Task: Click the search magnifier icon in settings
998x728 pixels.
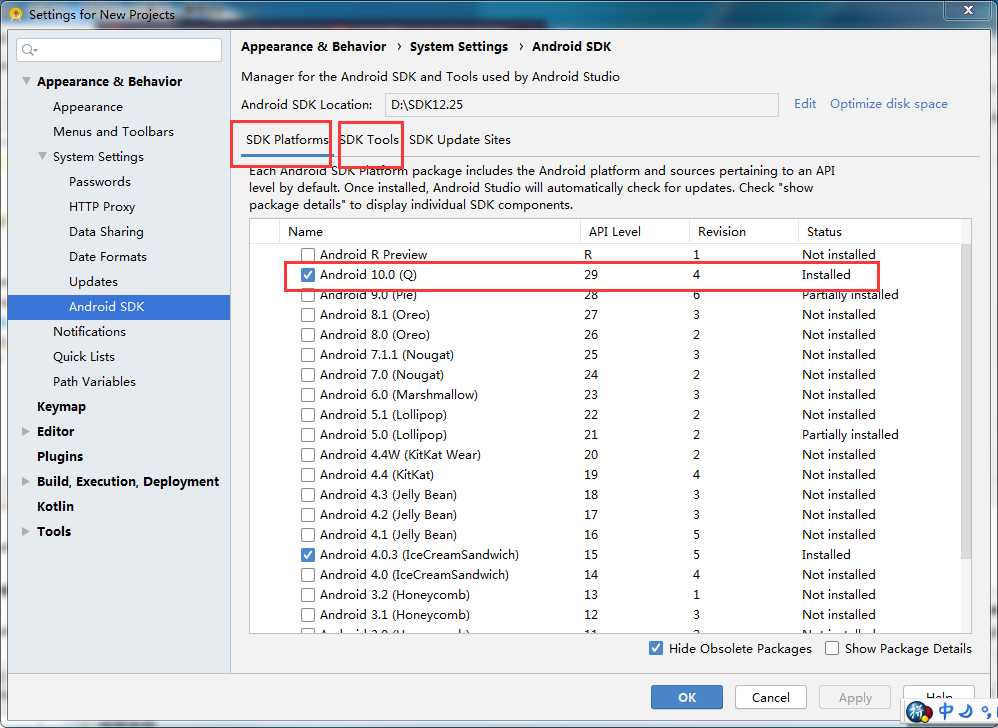Action: [29, 50]
